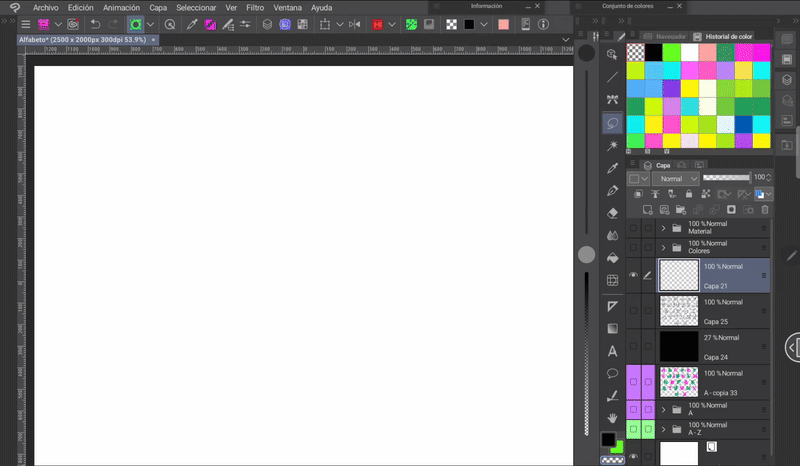
Task: Click the hamburger menu in command bar
Action: (26, 24)
